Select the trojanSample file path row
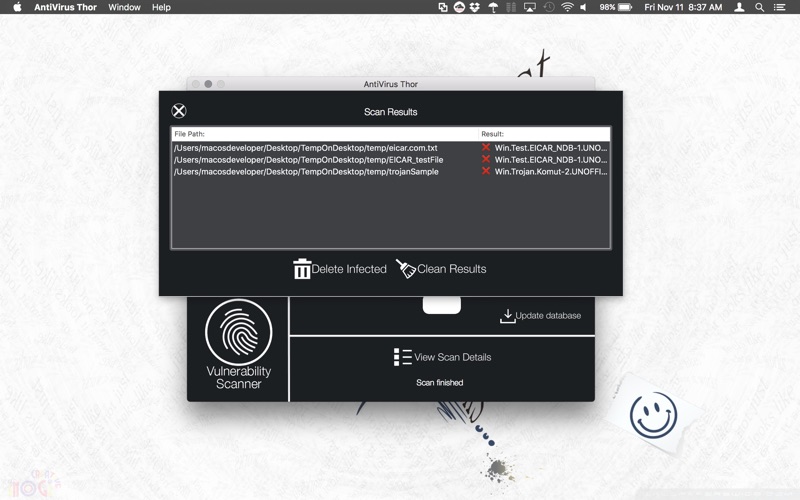The height and width of the screenshot is (500, 800). point(306,172)
